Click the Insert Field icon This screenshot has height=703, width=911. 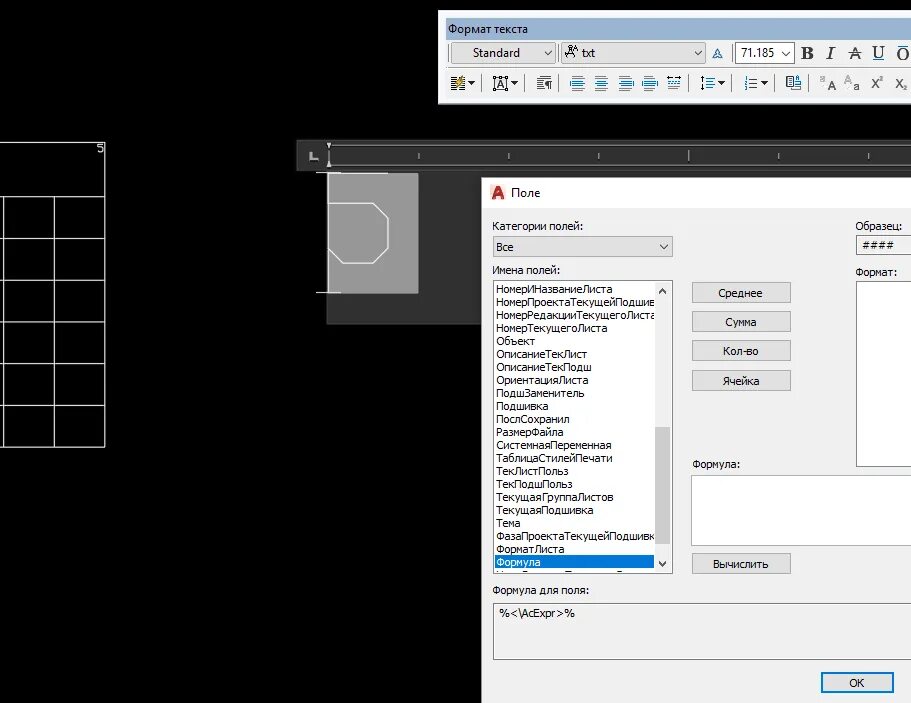pyautogui.click(x=793, y=83)
